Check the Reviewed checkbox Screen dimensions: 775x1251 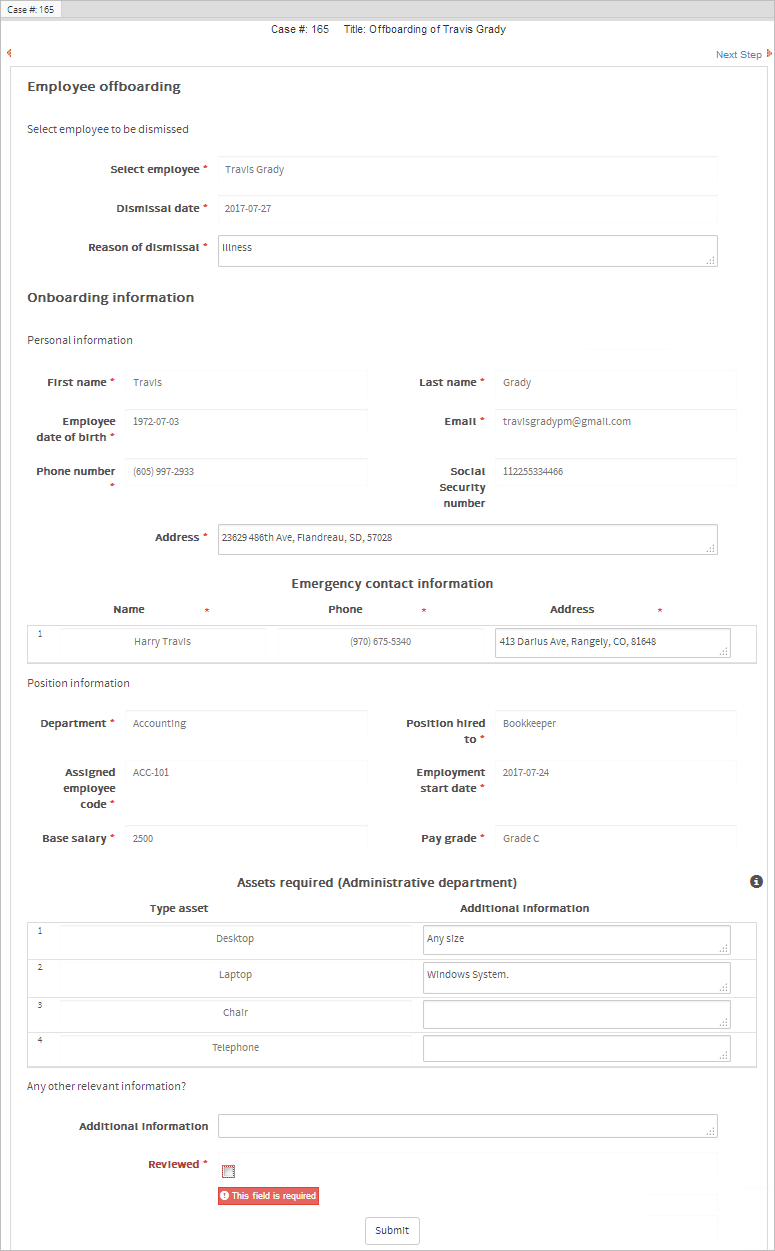228,1171
